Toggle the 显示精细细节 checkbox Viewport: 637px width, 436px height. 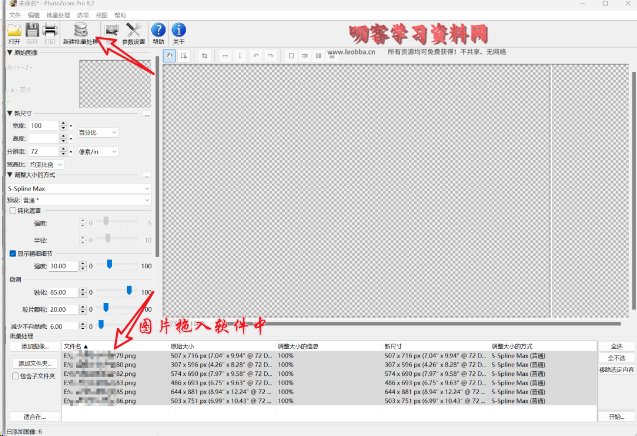[11, 253]
